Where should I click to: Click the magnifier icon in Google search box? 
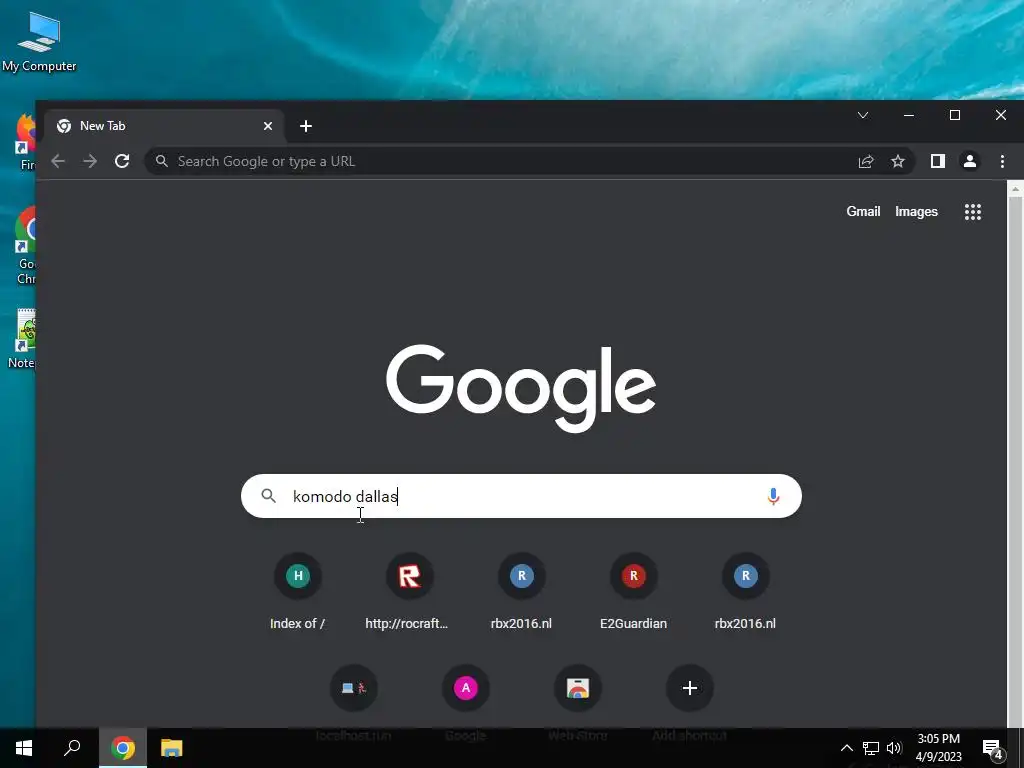268,496
